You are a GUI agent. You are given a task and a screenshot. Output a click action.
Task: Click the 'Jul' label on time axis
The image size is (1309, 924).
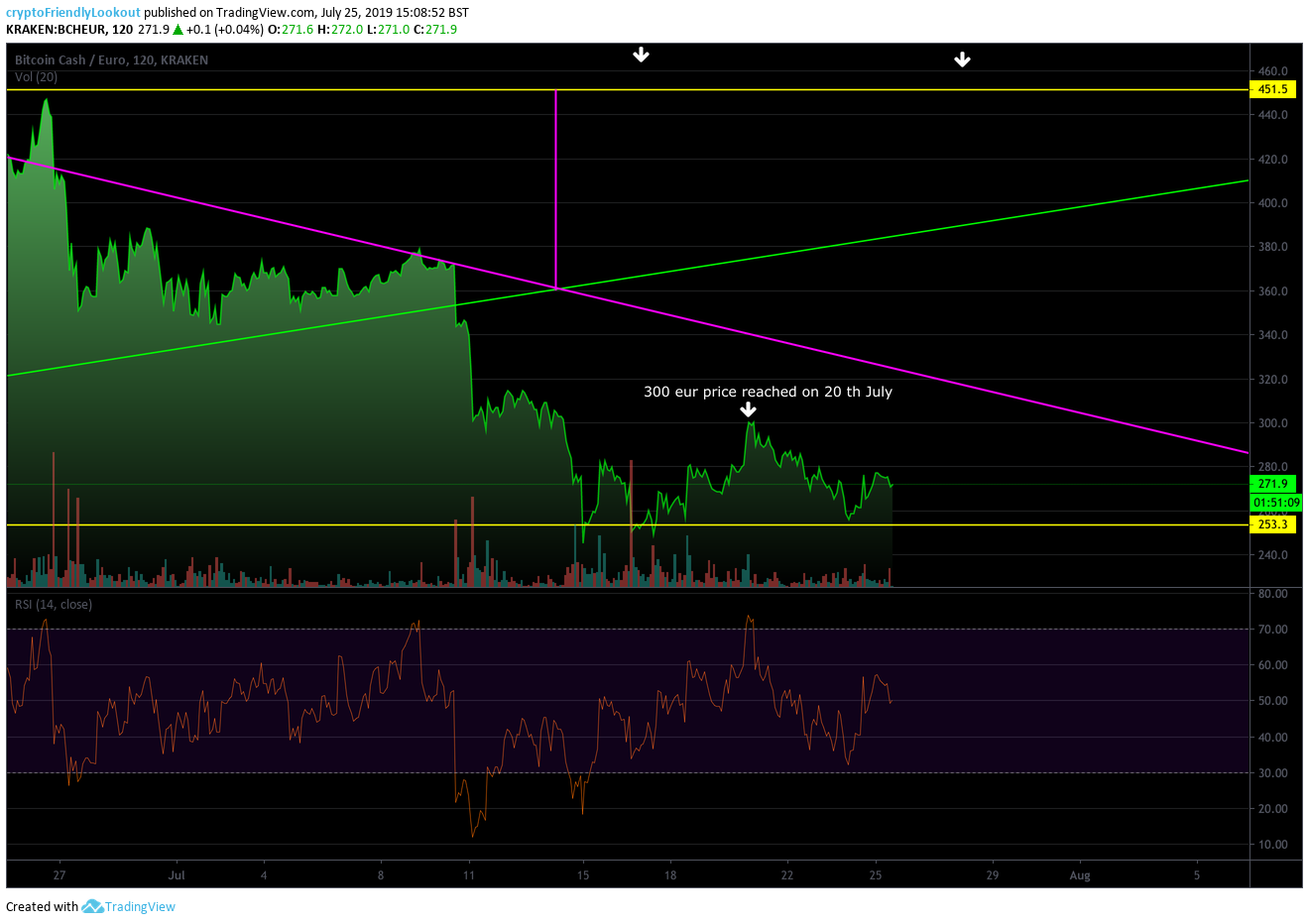click(177, 875)
